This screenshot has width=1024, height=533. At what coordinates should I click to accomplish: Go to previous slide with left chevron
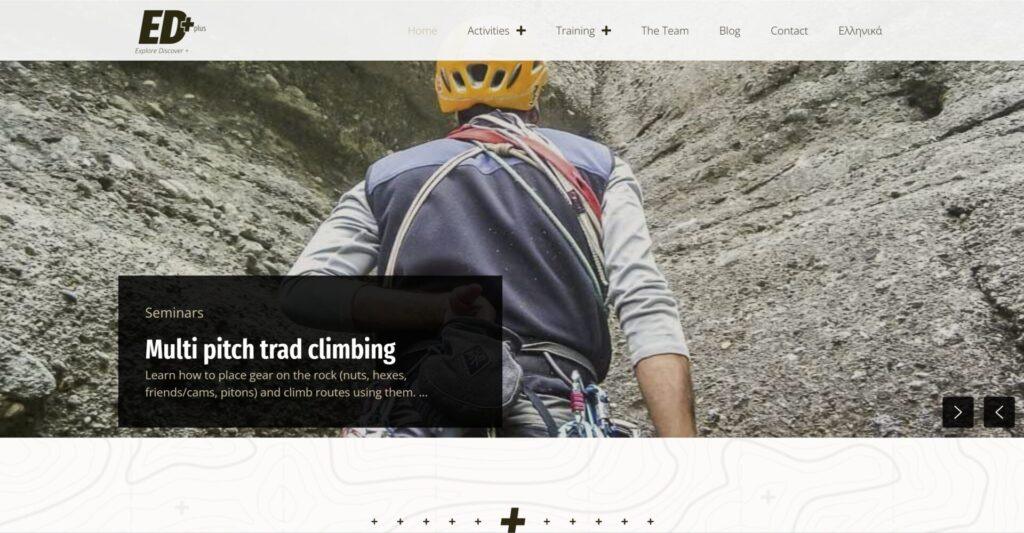(x=999, y=412)
